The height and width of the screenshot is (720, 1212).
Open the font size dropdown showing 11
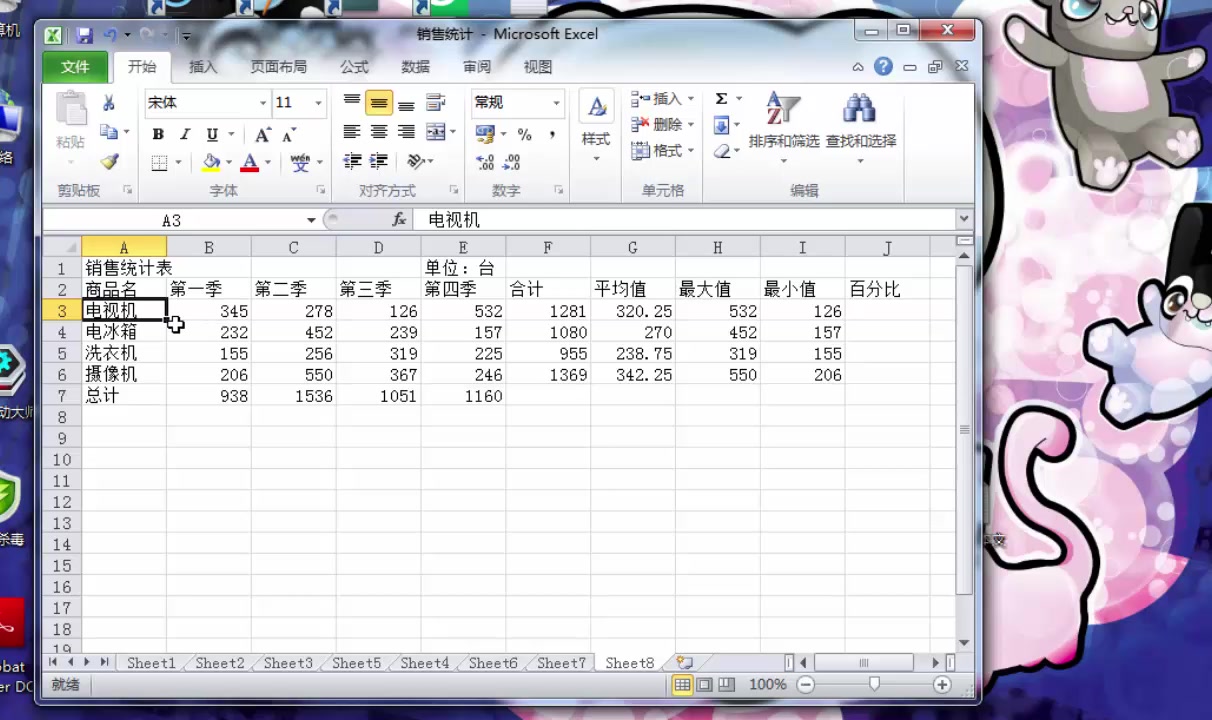pyautogui.click(x=317, y=102)
